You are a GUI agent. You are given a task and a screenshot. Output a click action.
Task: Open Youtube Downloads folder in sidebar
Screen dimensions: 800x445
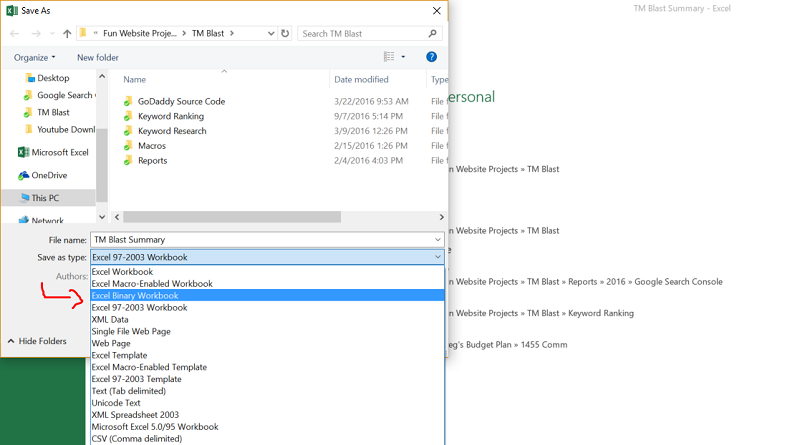tap(59, 130)
